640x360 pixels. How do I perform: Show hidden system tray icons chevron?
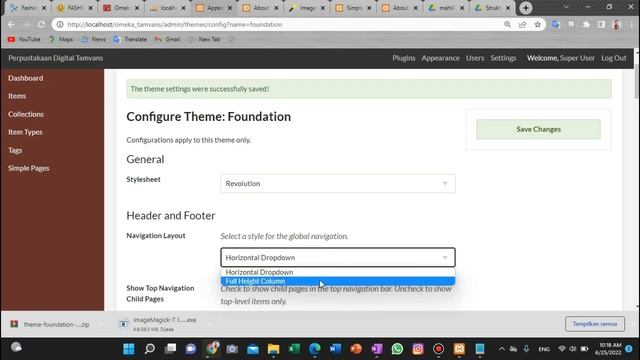click(502, 349)
